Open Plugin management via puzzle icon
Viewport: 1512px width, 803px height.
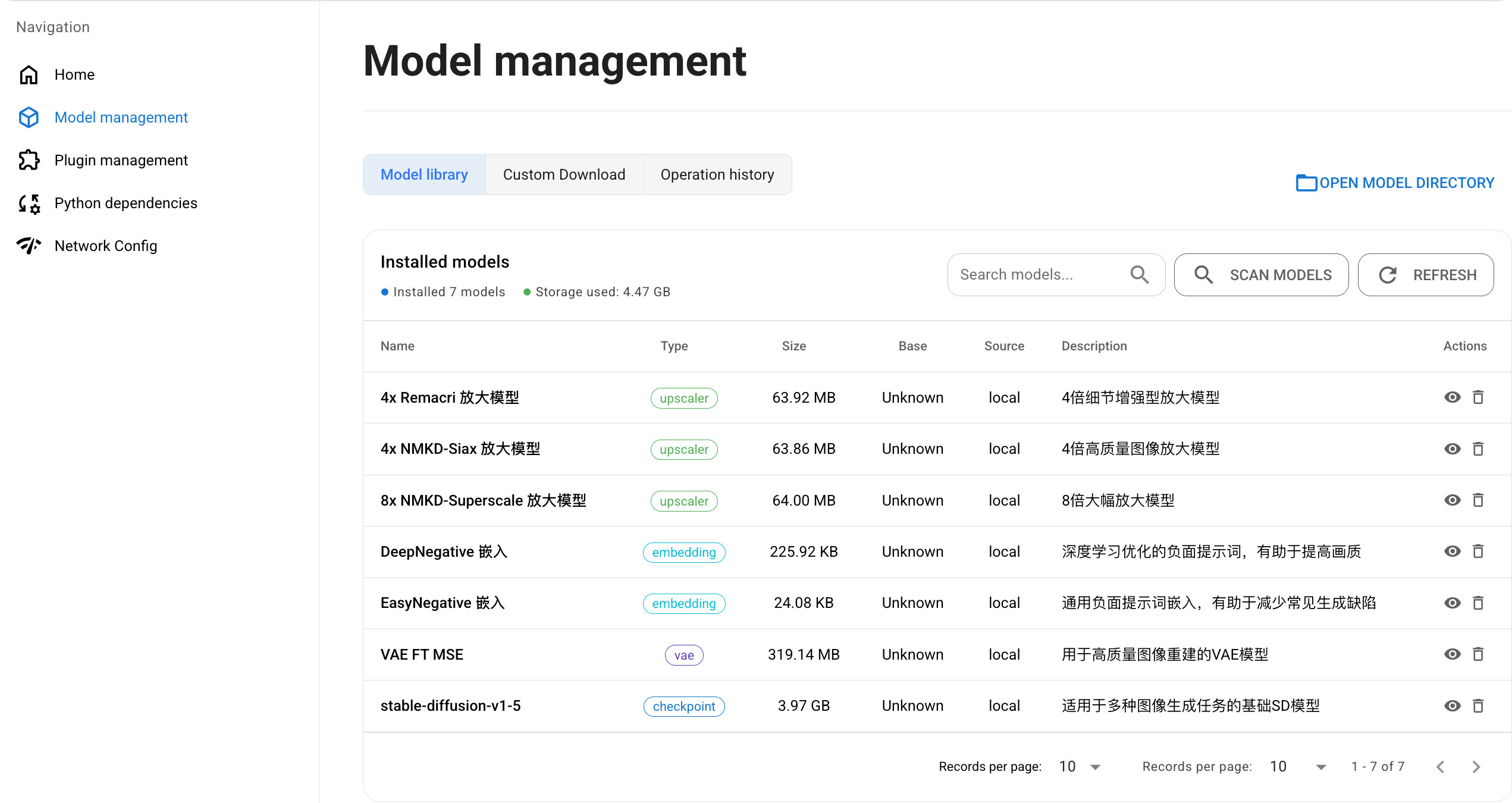point(28,160)
